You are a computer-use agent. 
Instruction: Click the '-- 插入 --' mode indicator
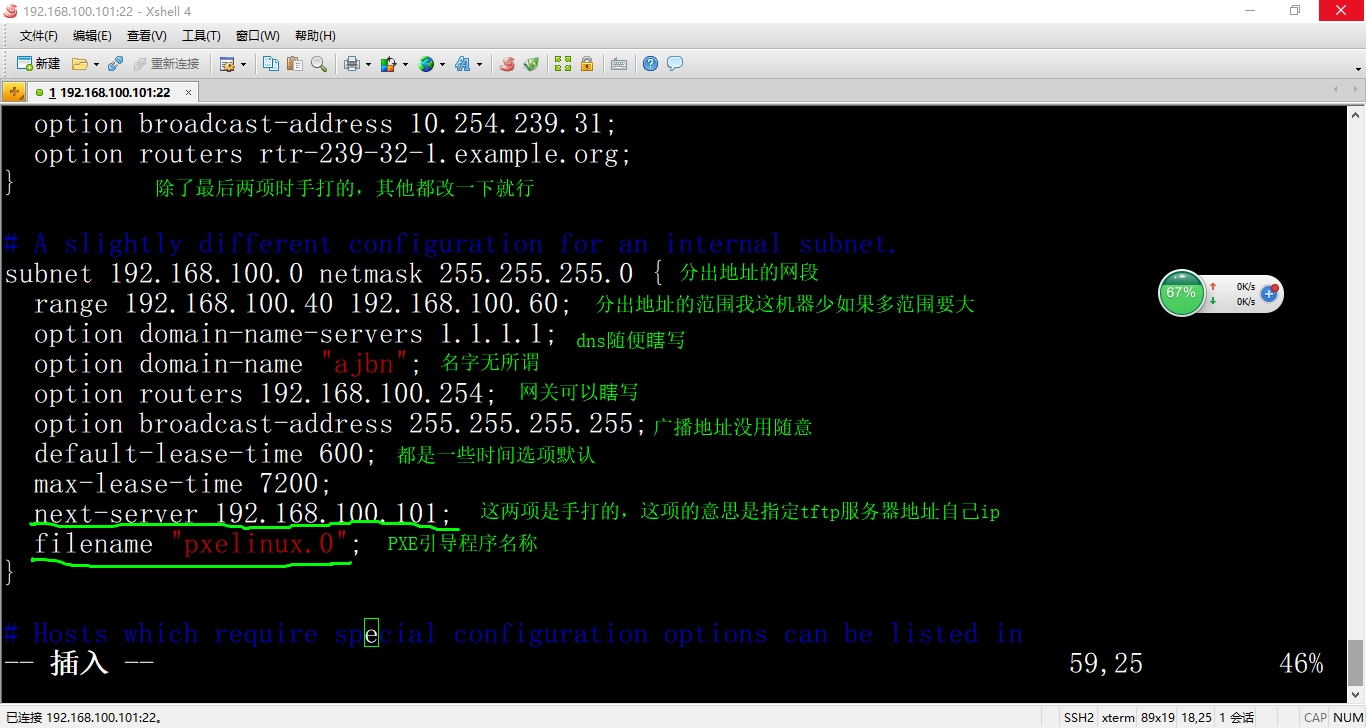pos(79,662)
